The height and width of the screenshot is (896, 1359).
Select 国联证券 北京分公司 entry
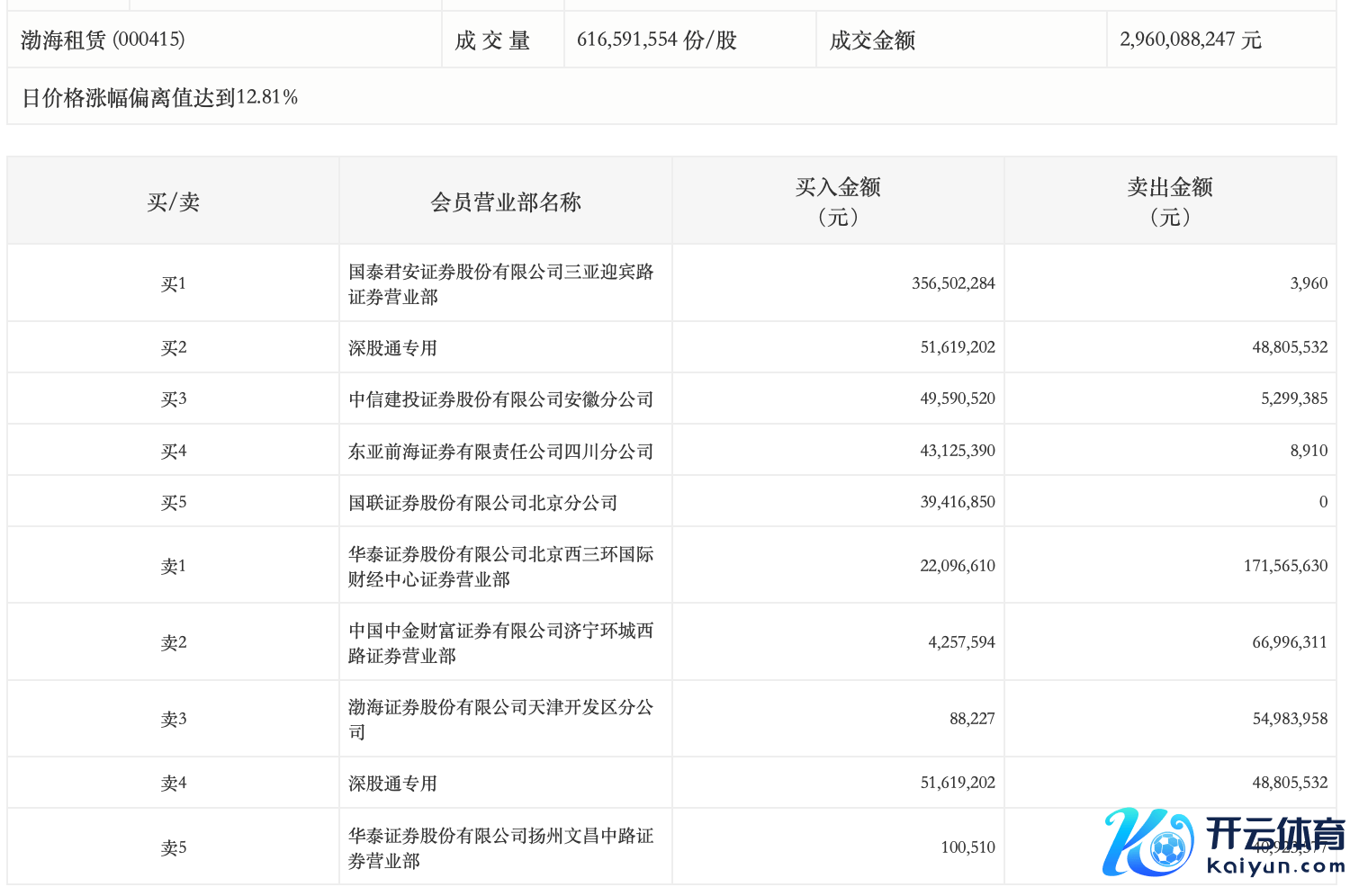pos(482,502)
